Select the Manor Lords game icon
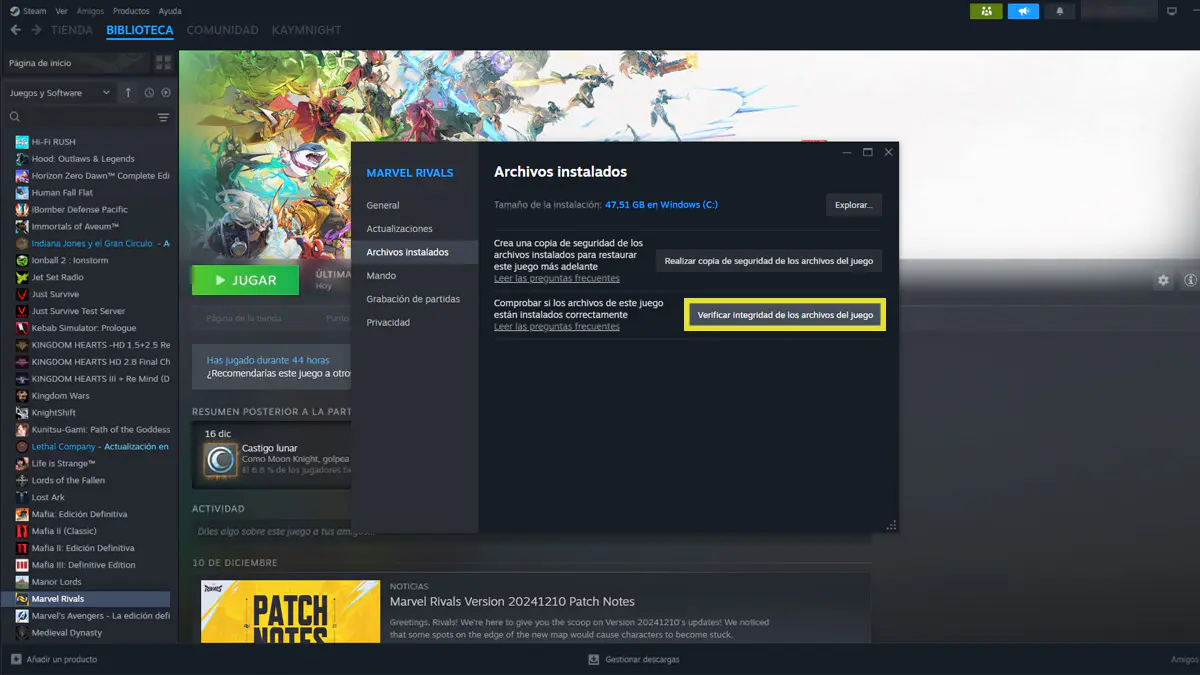1200x675 pixels. point(22,582)
